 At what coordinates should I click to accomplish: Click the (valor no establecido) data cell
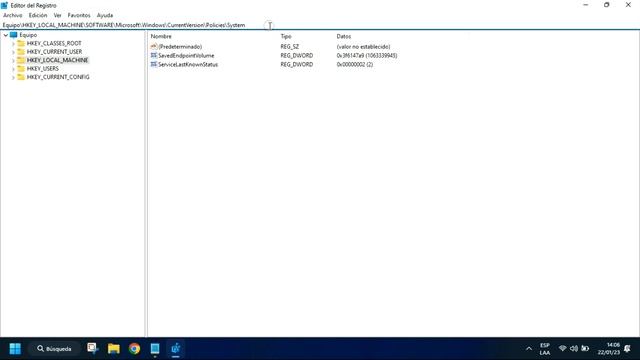tap(363, 47)
